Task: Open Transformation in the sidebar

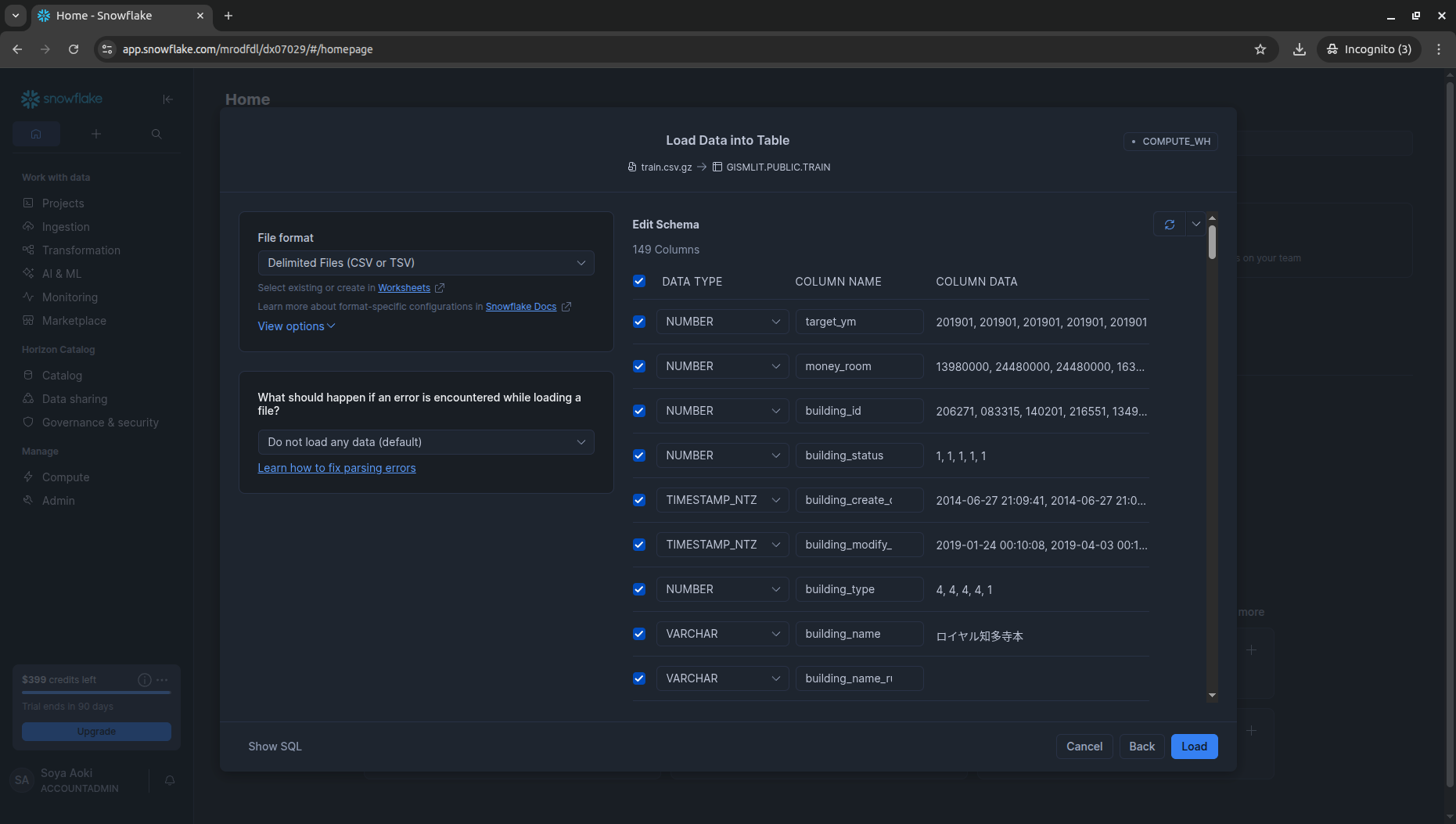Action: click(x=81, y=250)
